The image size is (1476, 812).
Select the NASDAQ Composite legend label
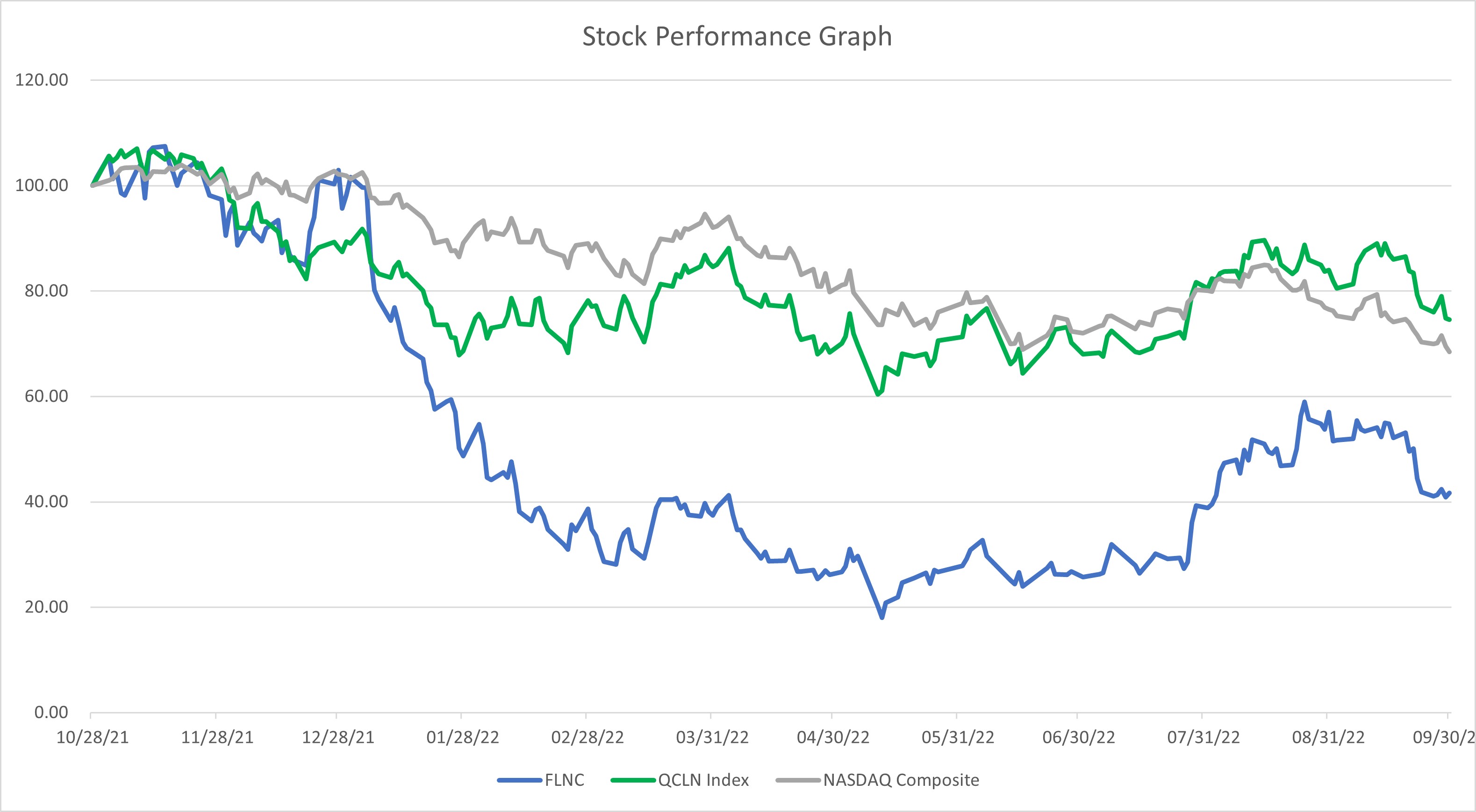coord(901,780)
